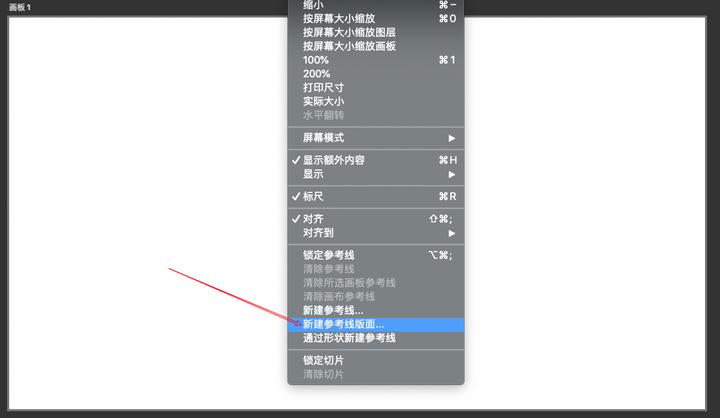Image resolution: width=720 pixels, height=418 pixels.
Task: Toggle 显示额外内容 checked option
Action: [376, 160]
